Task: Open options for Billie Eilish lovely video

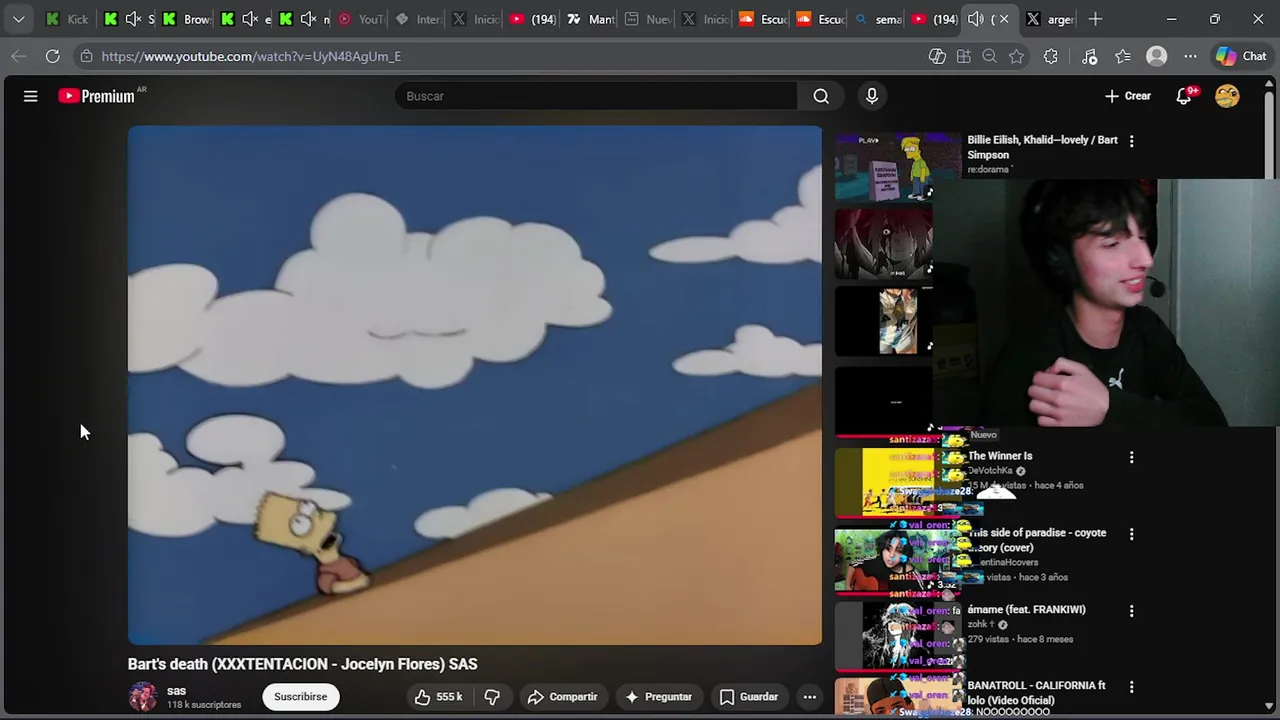Action: (x=1132, y=141)
